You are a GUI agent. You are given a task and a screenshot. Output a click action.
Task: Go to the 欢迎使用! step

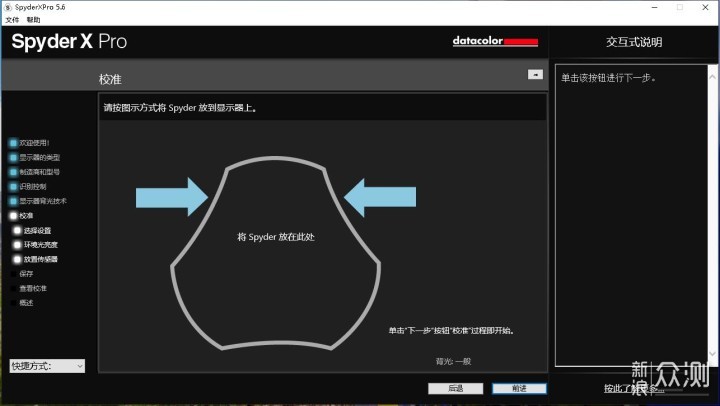(x=30, y=143)
